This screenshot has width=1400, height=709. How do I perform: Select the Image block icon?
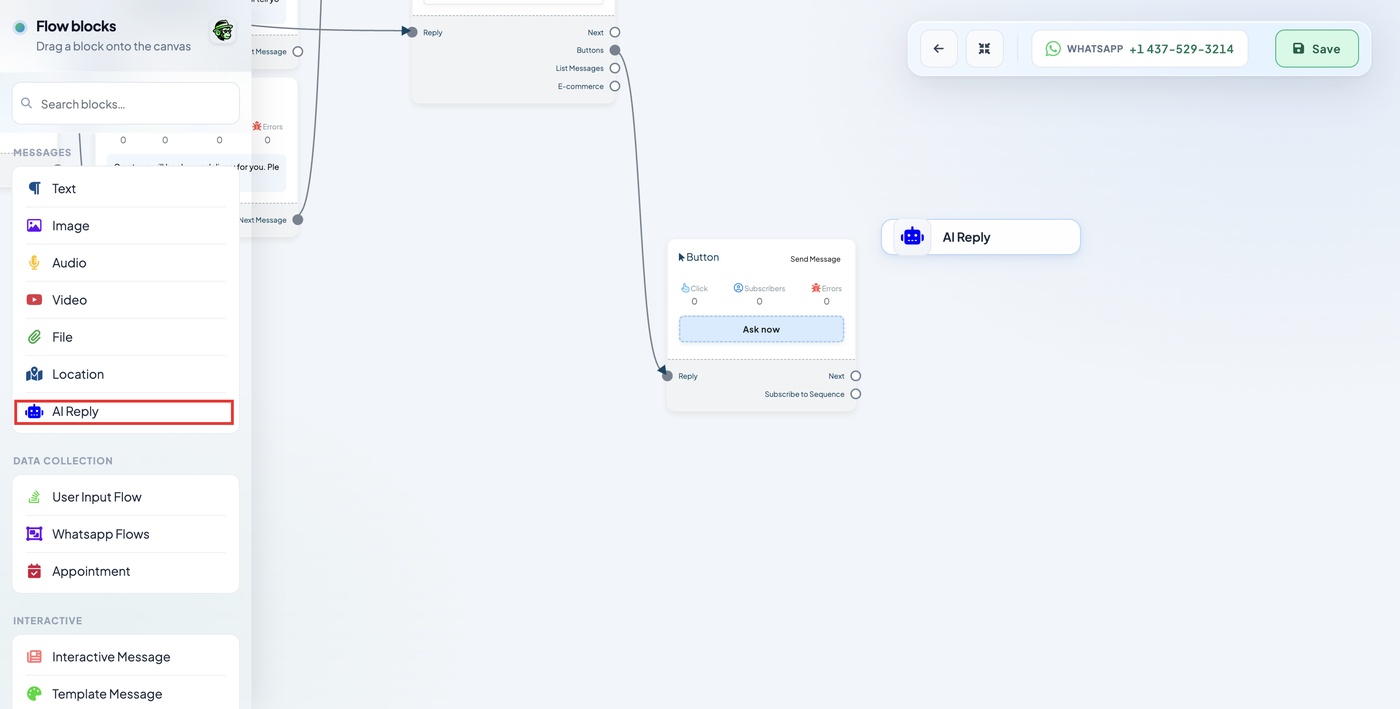pyautogui.click(x=34, y=226)
